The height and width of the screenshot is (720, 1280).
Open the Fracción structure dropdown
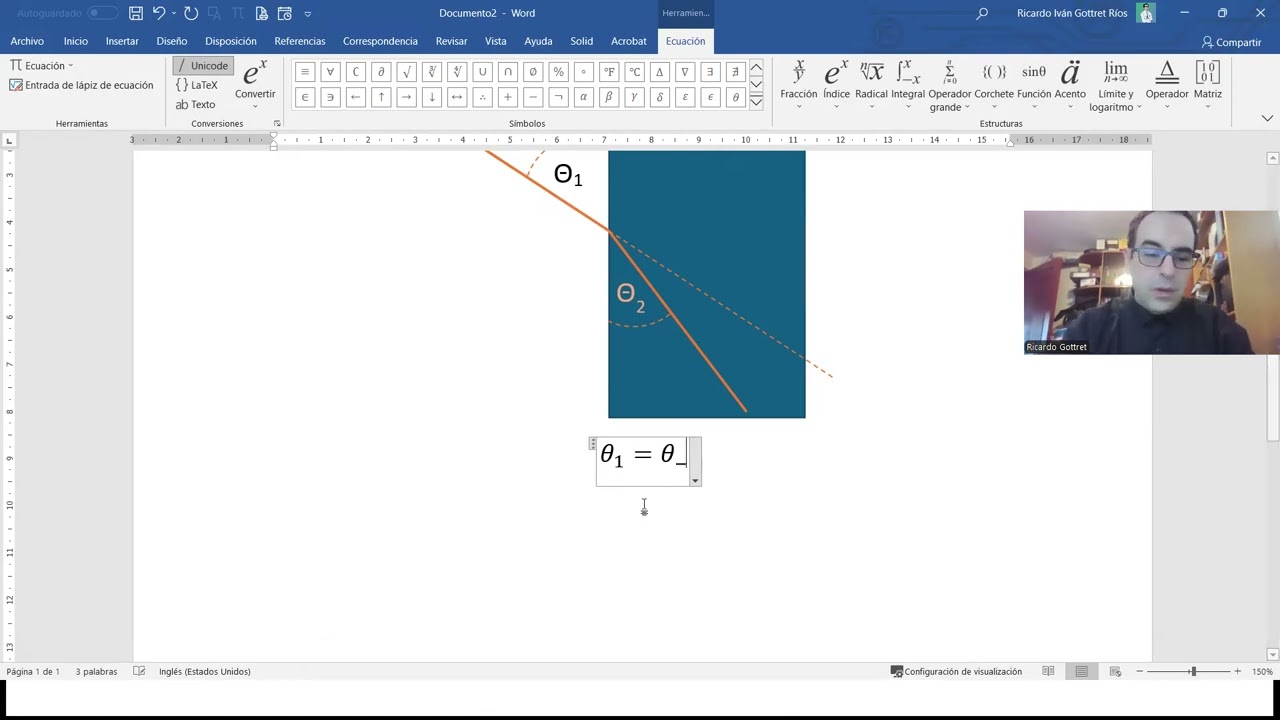pyautogui.click(x=798, y=84)
